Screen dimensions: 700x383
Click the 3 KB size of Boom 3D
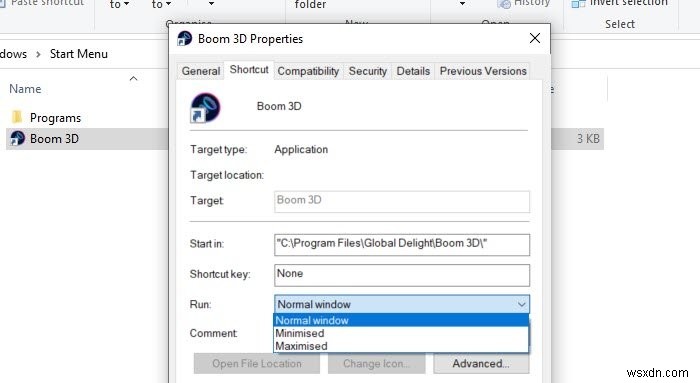tap(588, 139)
